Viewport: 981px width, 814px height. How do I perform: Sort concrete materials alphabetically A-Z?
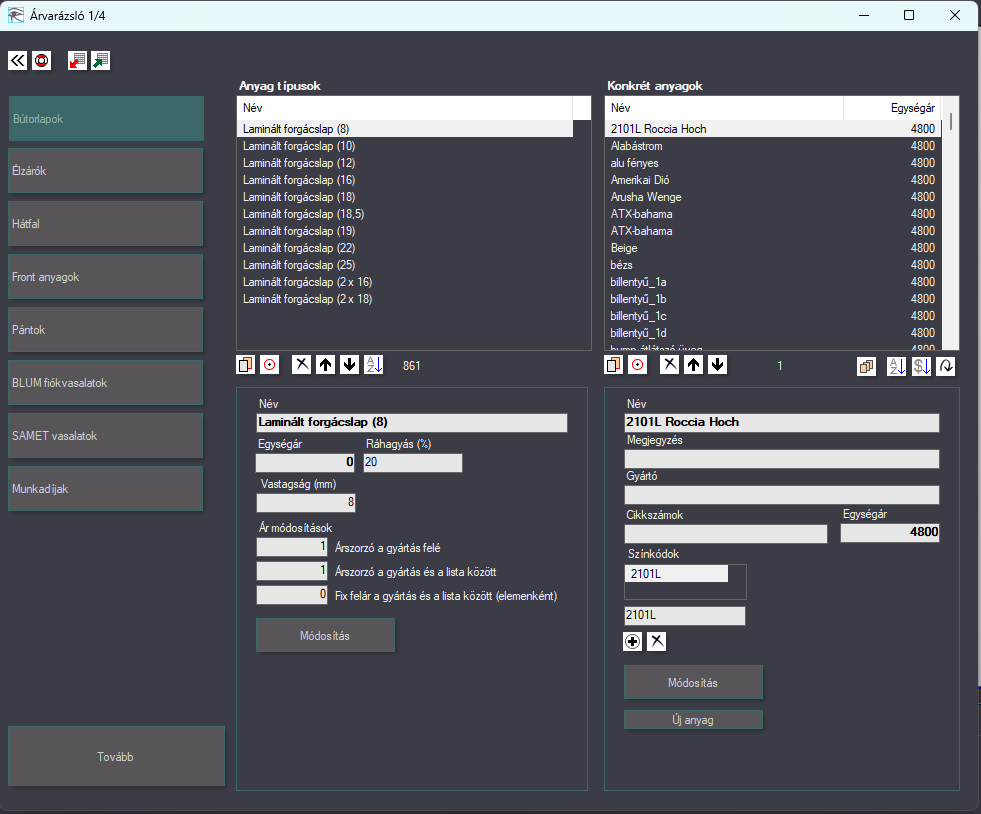(897, 367)
